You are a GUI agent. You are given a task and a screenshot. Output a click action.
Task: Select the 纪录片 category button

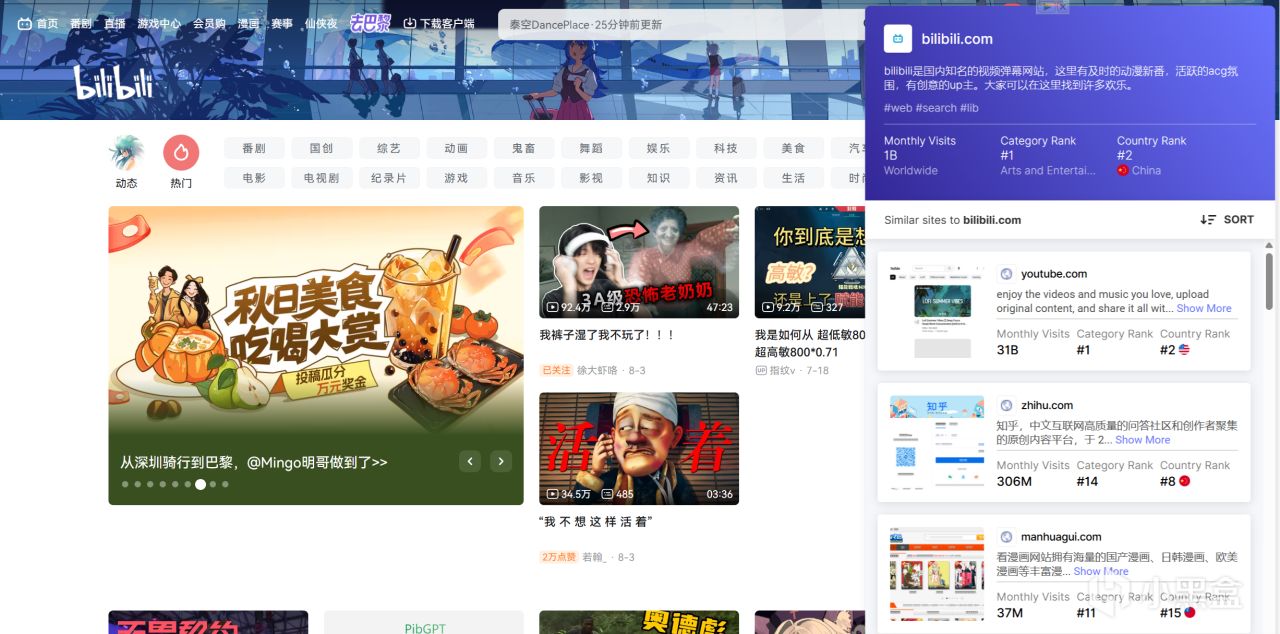click(389, 178)
